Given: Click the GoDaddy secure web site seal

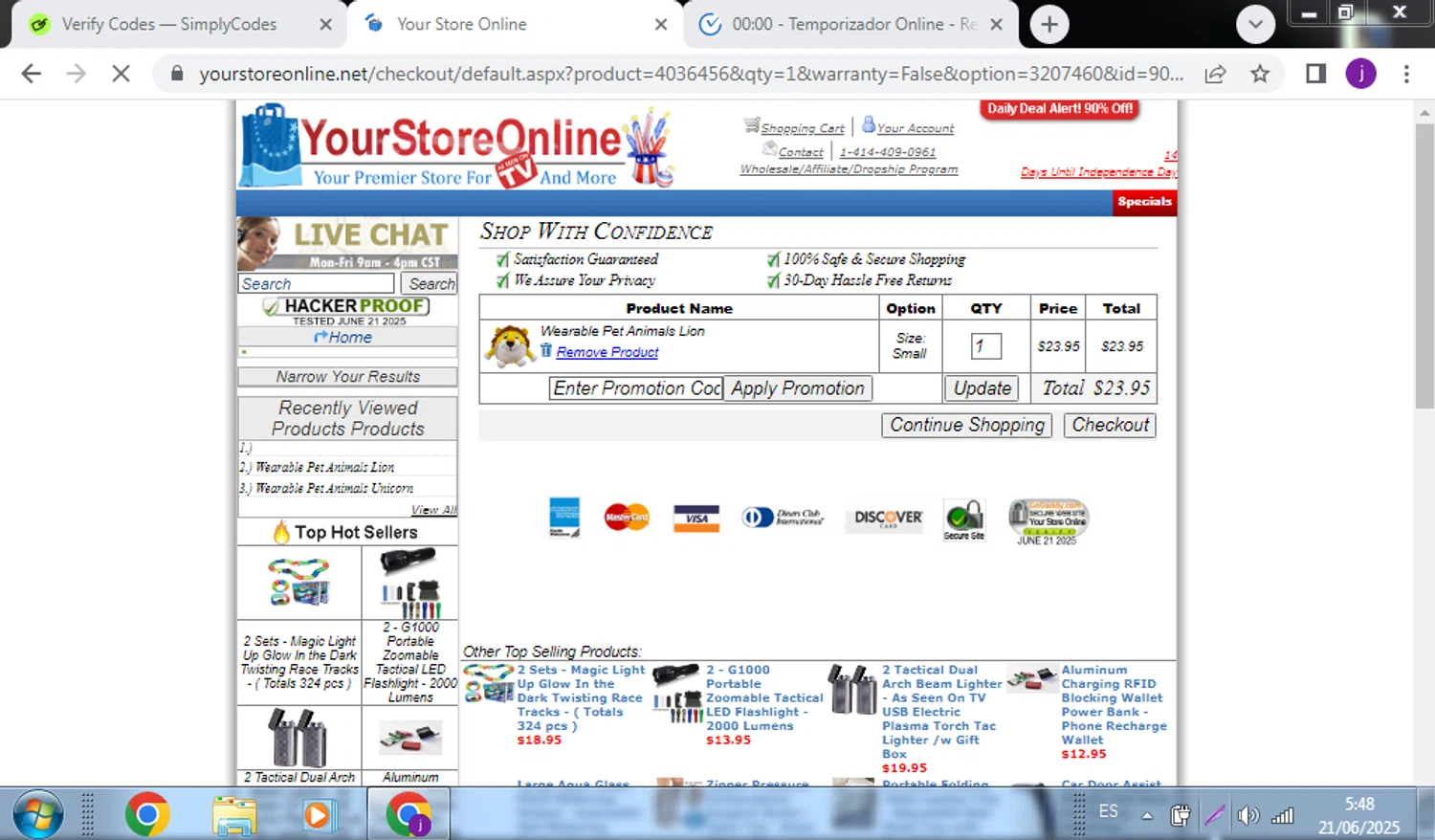Looking at the screenshot, I should pyautogui.click(x=1048, y=521).
